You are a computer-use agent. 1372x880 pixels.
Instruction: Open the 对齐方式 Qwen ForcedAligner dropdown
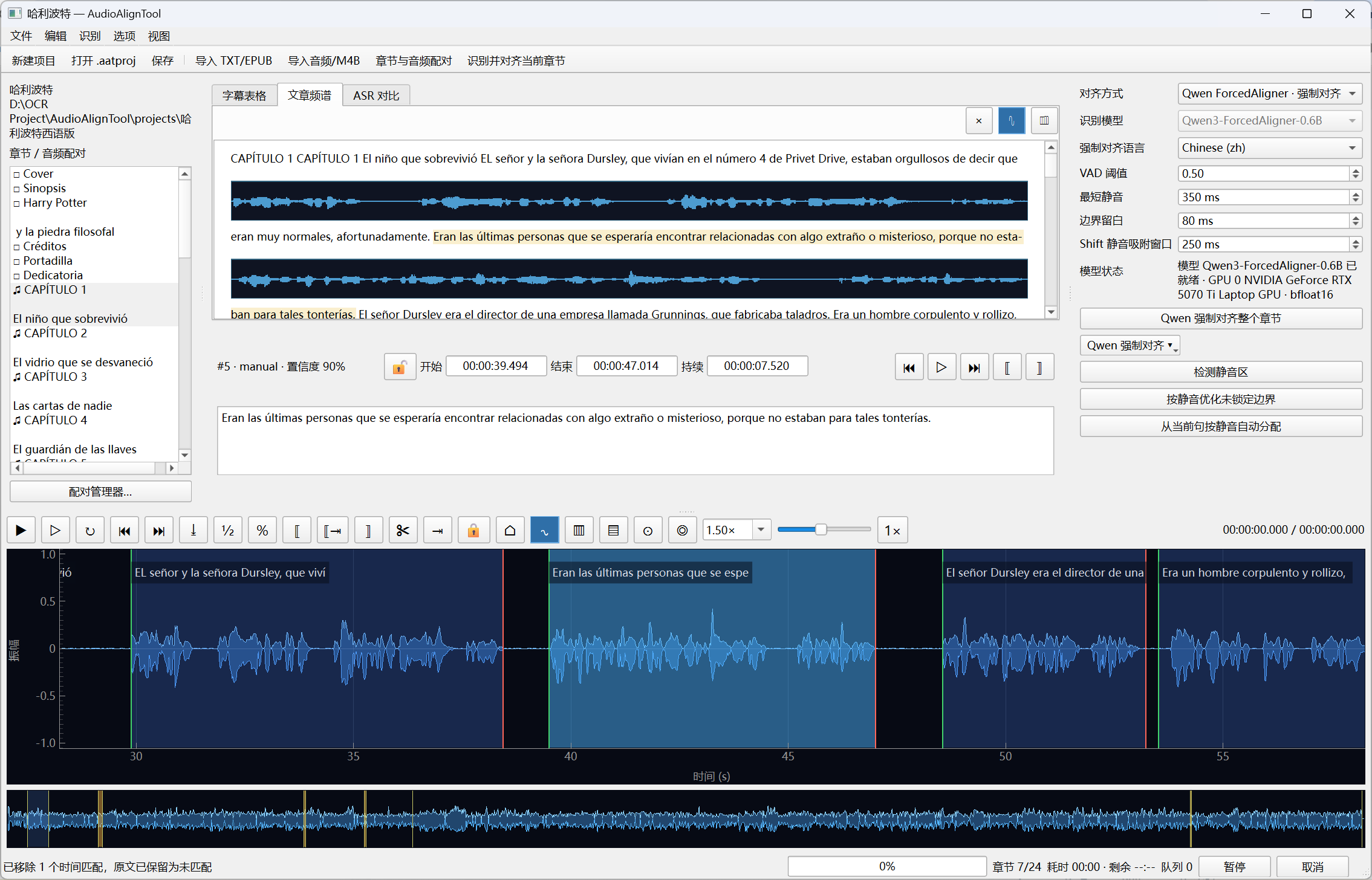pos(1270,94)
